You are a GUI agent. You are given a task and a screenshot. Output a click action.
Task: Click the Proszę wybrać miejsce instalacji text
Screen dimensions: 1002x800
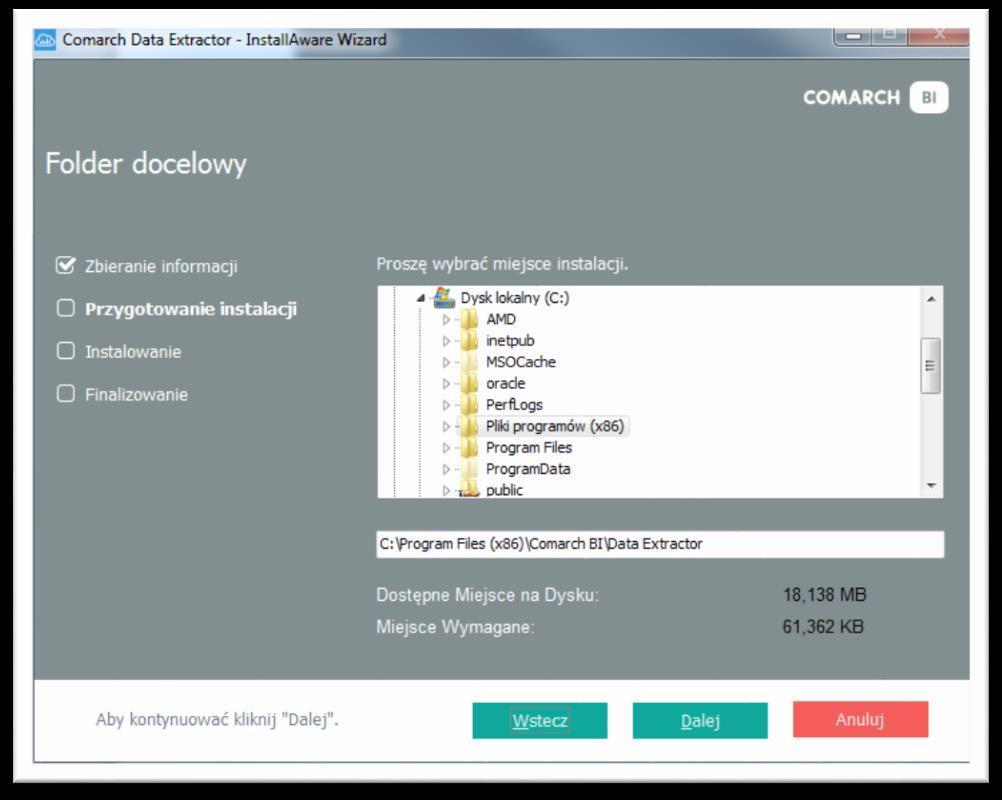point(502,264)
